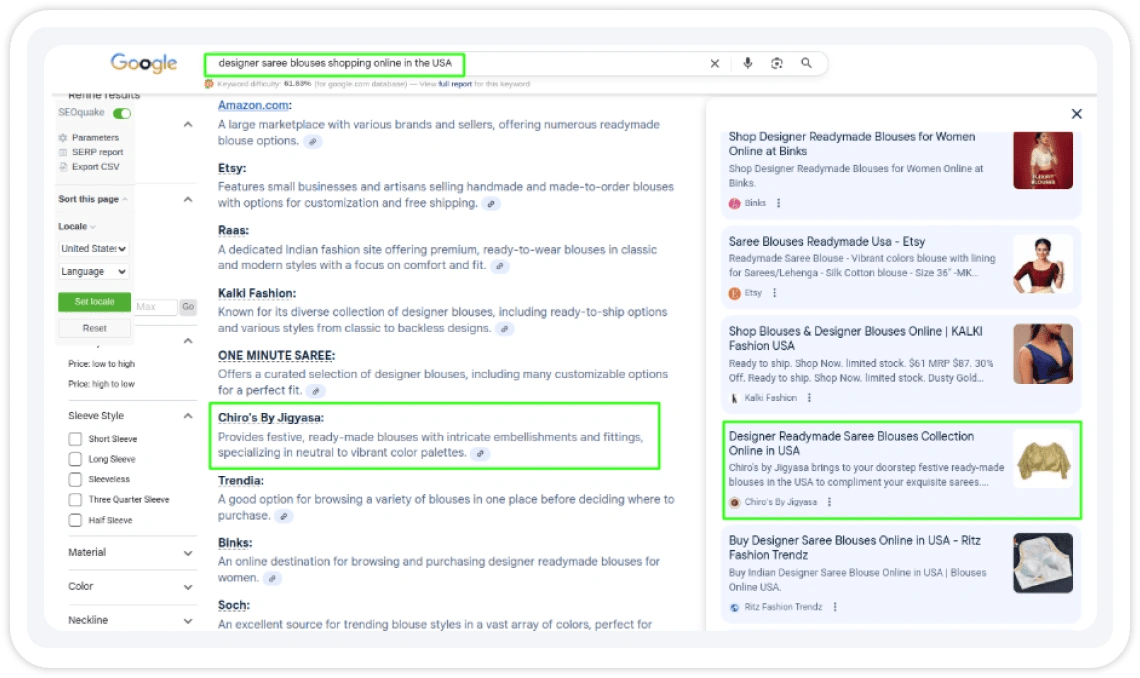Open the United States locale dropdown
Viewport: 1140px width, 678px height.
(x=94, y=248)
